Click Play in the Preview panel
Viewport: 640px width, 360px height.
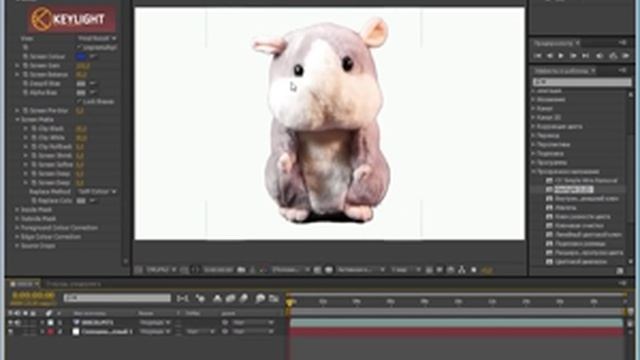(561, 56)
